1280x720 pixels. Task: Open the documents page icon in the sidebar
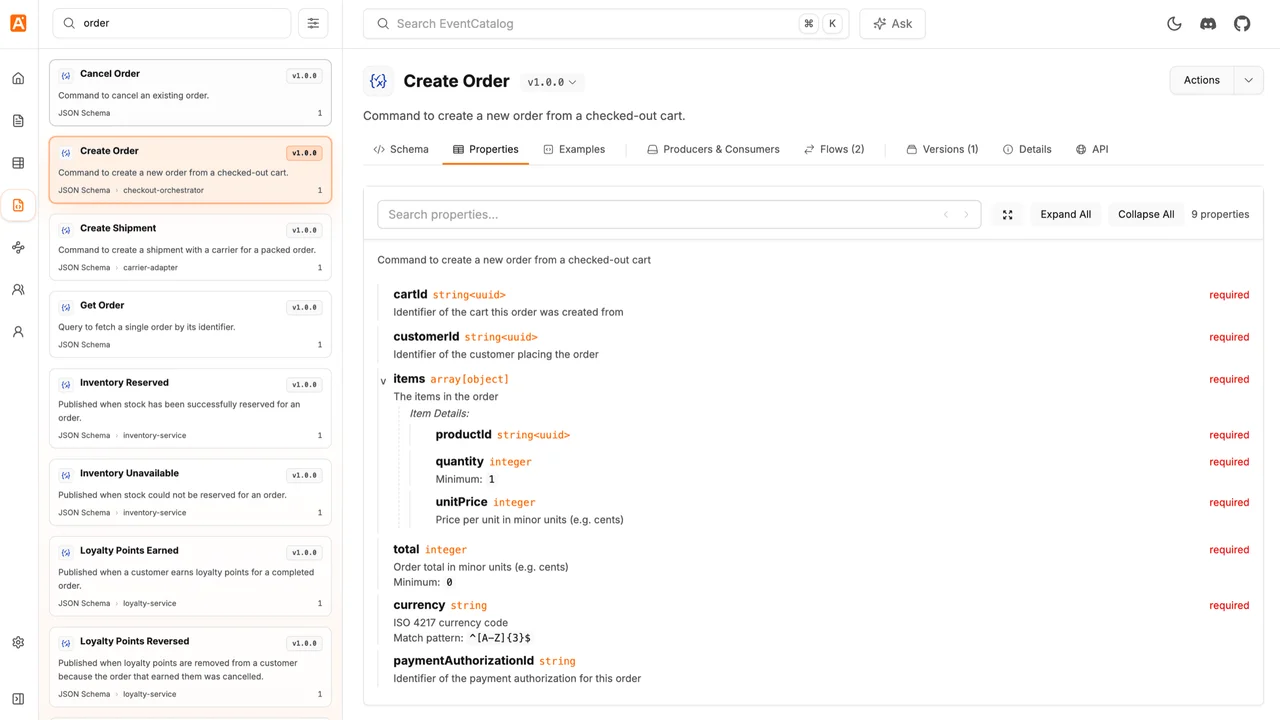click(x=18, y=121)
